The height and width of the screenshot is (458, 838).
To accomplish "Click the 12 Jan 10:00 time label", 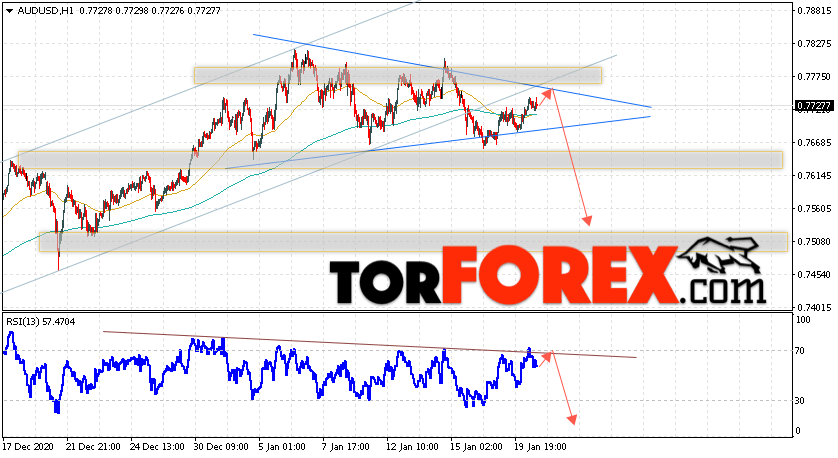I will (x=412, y=447).
